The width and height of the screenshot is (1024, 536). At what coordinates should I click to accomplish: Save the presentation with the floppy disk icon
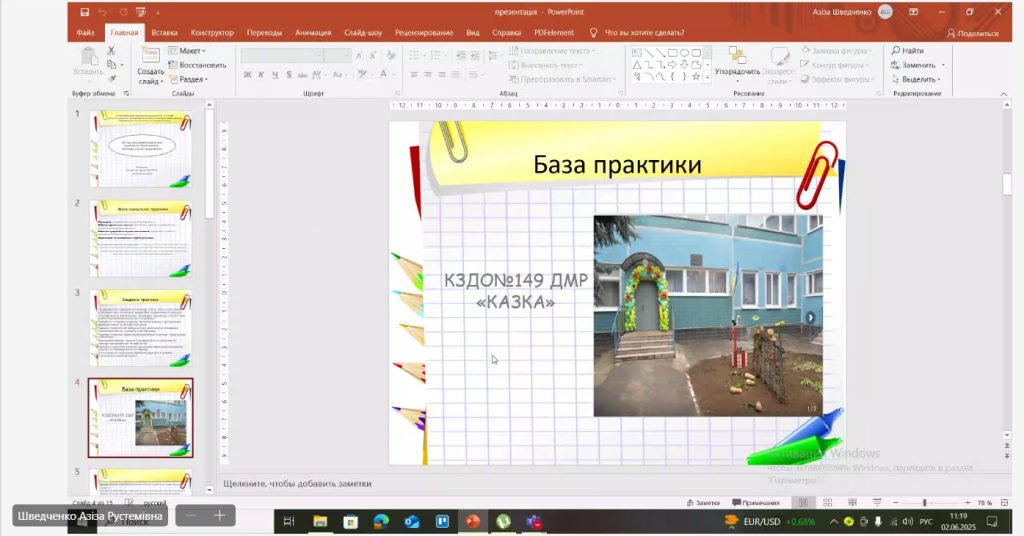click(x=84, y=12)
